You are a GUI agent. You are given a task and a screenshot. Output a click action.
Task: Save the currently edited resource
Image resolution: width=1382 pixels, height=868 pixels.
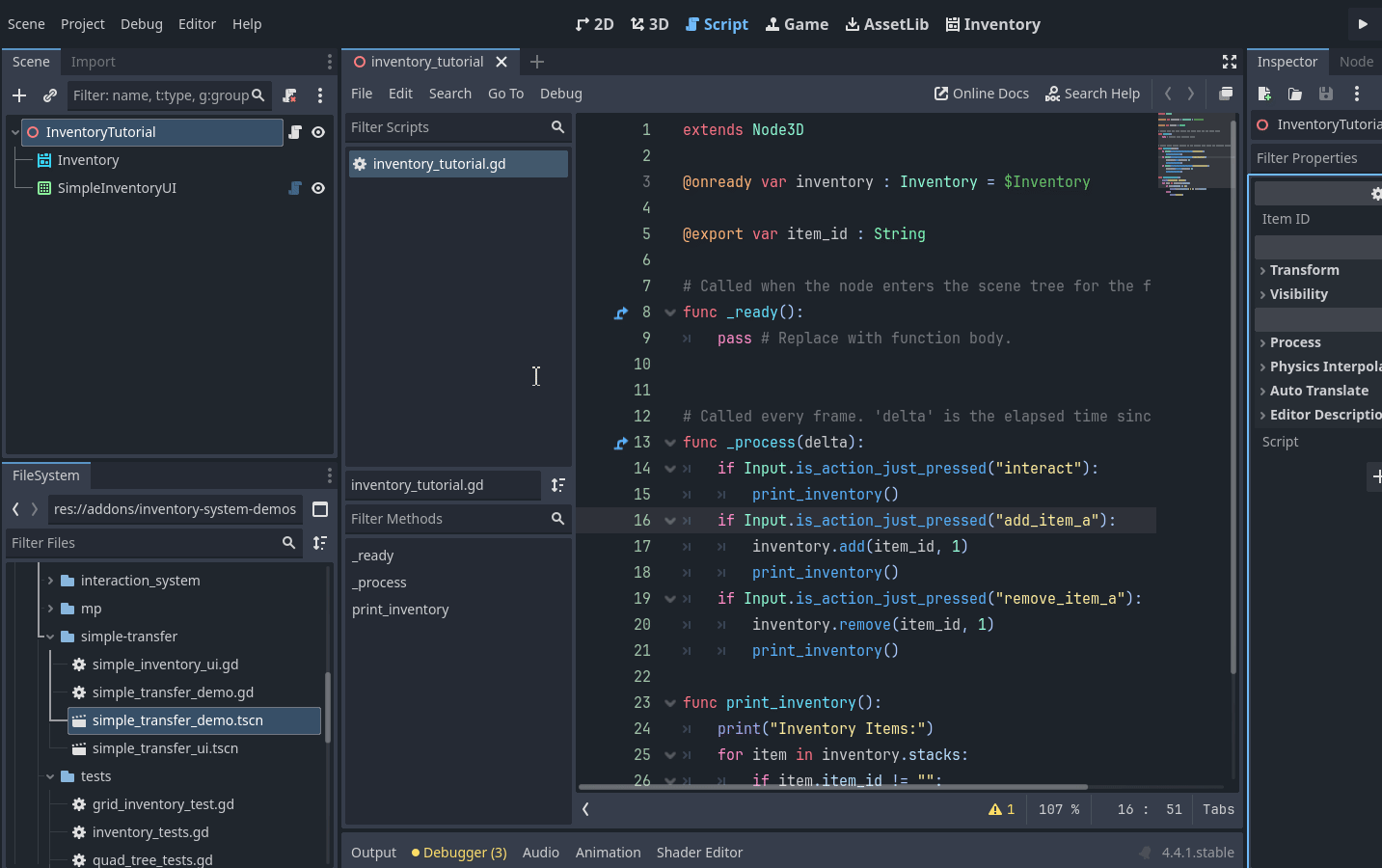(1326, 94)
